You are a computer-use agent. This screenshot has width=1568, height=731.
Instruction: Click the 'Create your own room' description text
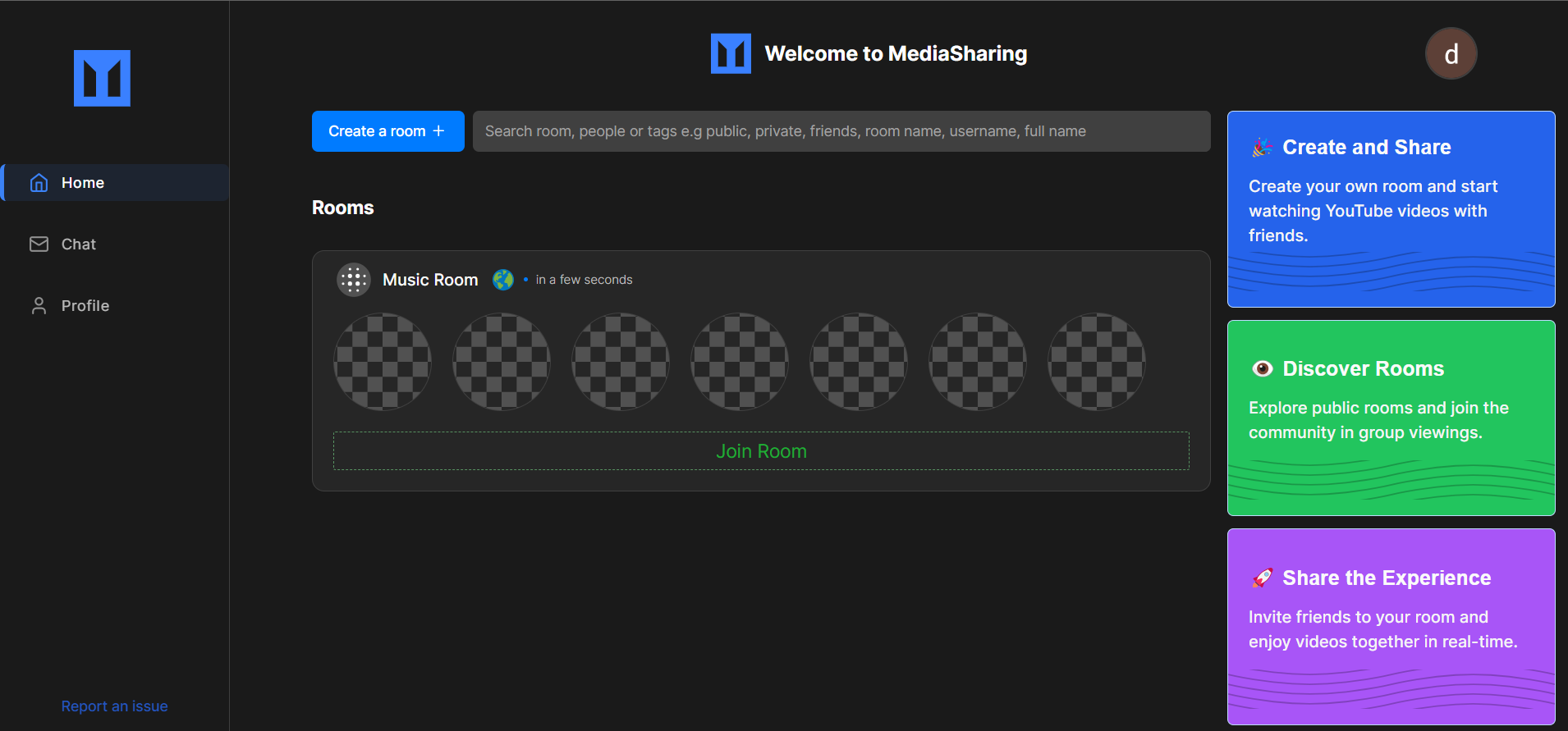[x=1373, y=211]
